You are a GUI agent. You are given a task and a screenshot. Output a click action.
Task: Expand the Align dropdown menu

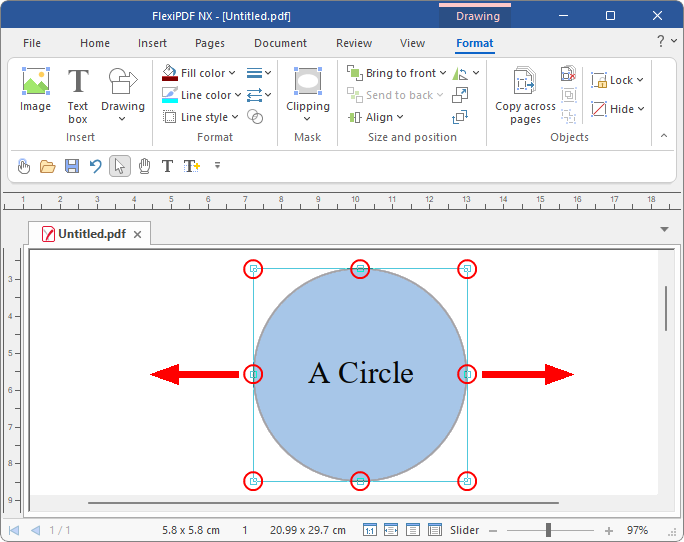click(x=400, y=117)
